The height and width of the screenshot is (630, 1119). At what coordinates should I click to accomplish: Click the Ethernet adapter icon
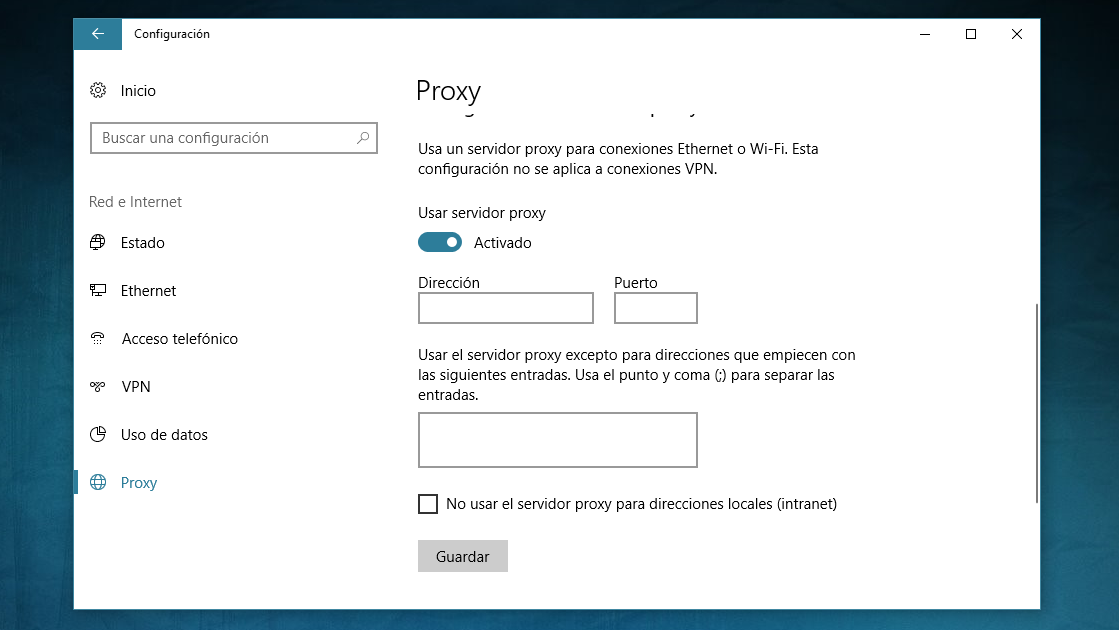tap(97, 290)
